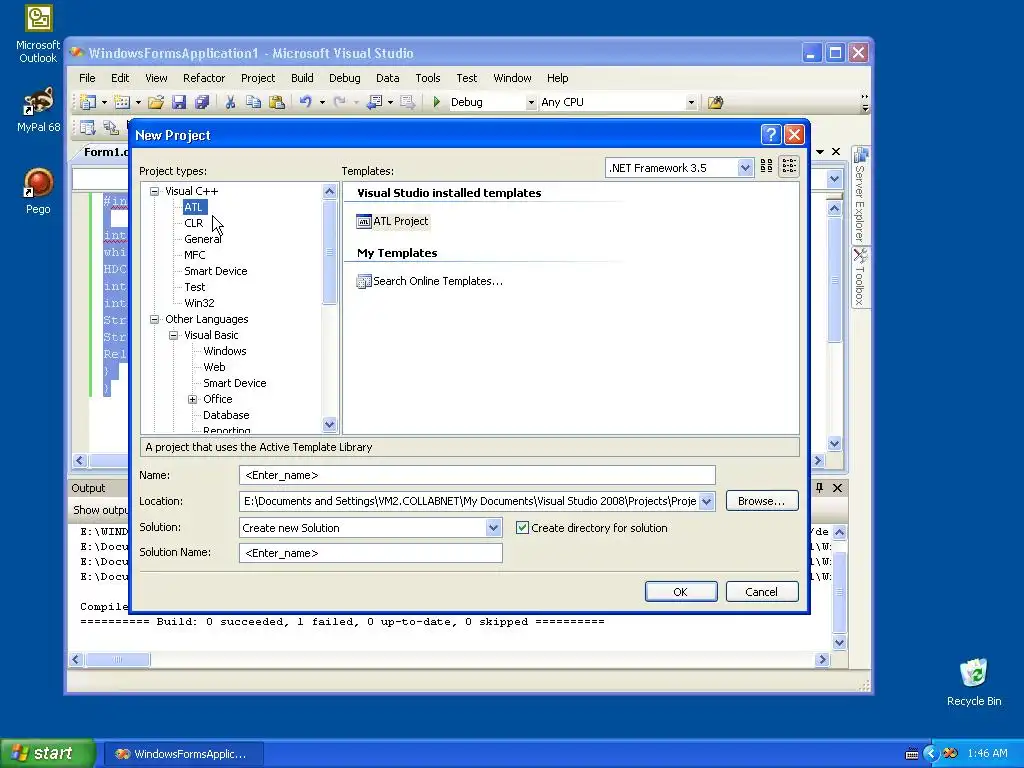The width and height of the screenshot is (1024, 768).
Task: Open the .NET Framework 3.5 dropdown
Action: (744, 168)
